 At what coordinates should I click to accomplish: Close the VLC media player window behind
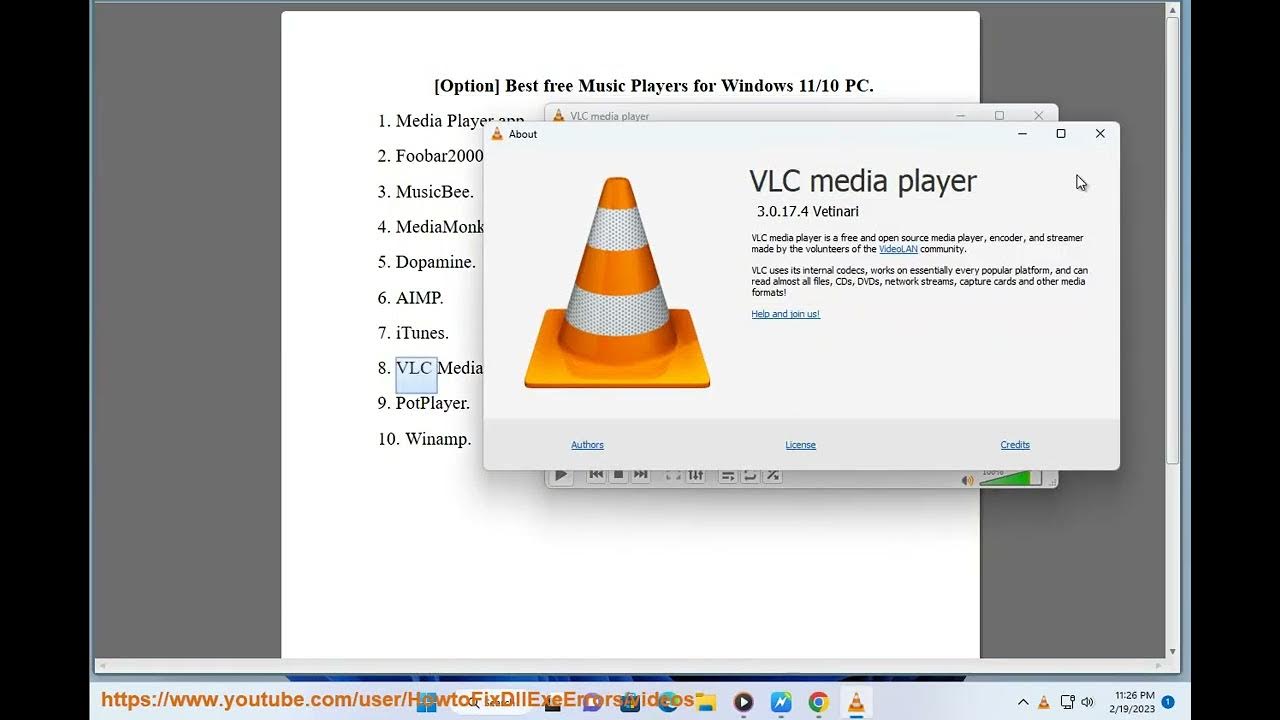click(x=1038, y=115)
